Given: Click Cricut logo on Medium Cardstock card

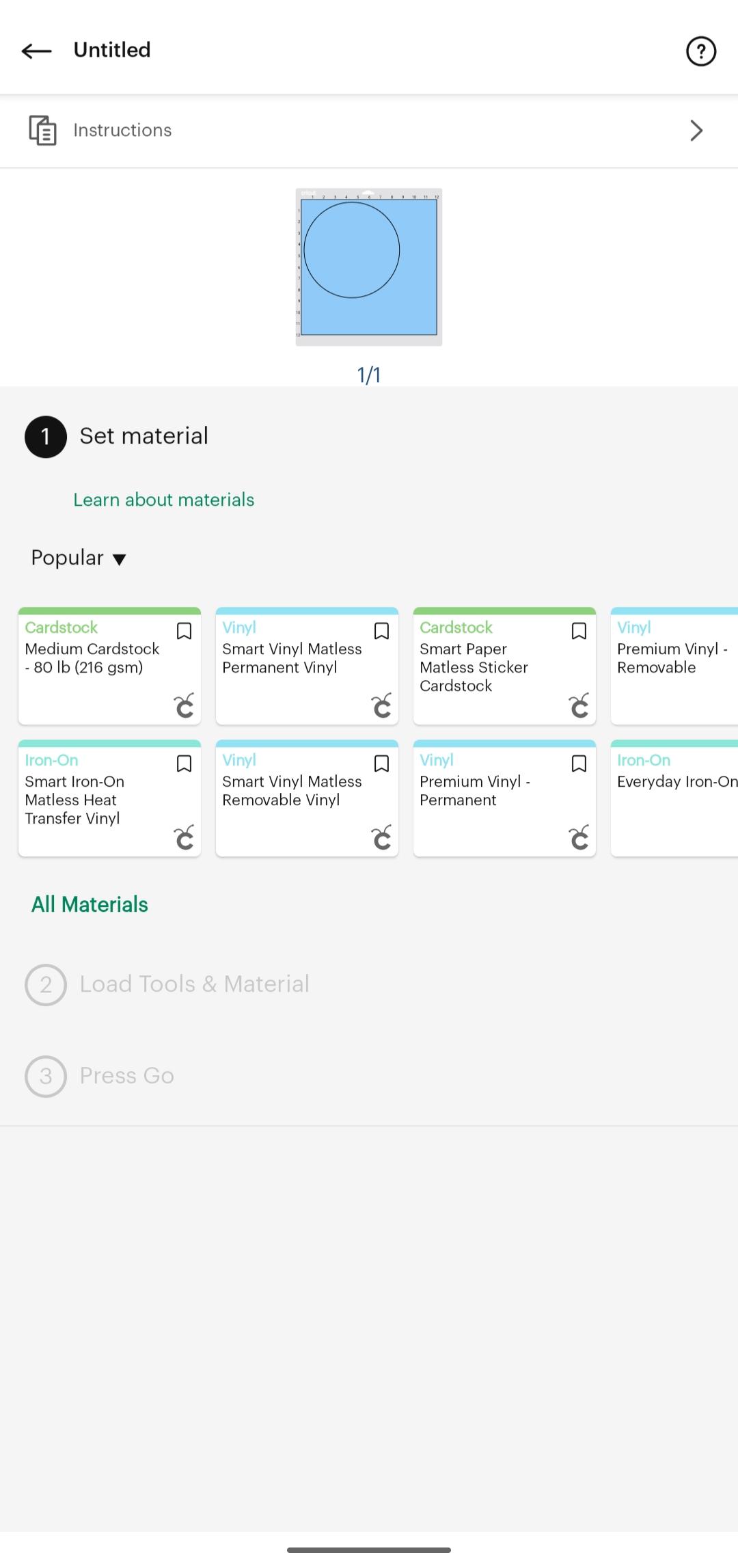Looking at the screenshot, I should (x=184, y=705).
